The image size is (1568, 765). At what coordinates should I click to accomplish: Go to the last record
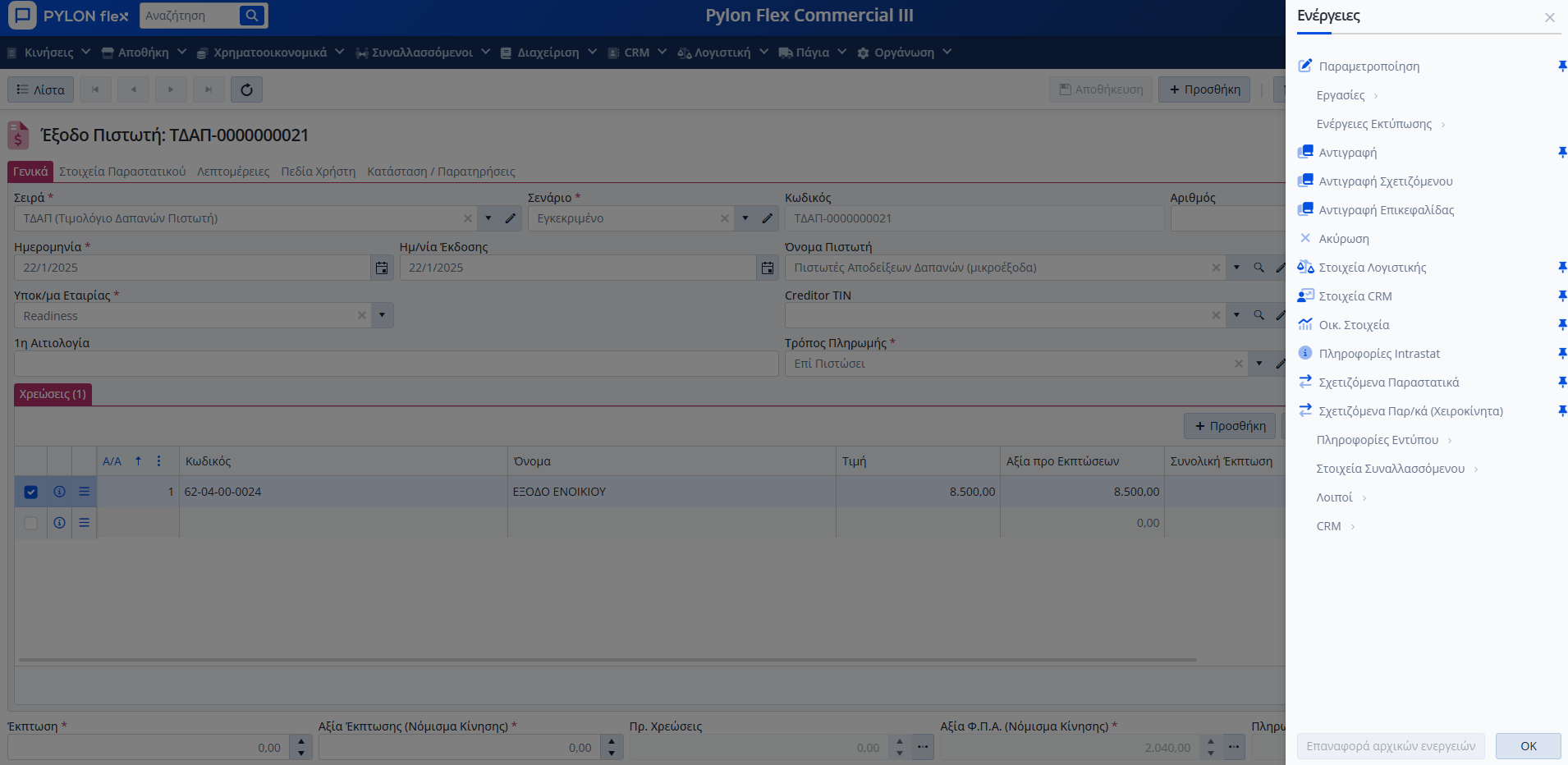point(209,89)
